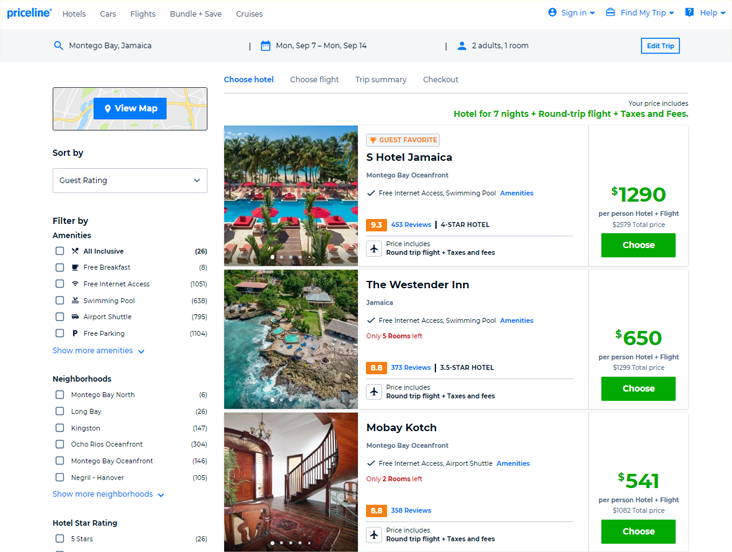
Task: Click Mobay Kotch flight plane icon
Action: [x=374, y=534]
